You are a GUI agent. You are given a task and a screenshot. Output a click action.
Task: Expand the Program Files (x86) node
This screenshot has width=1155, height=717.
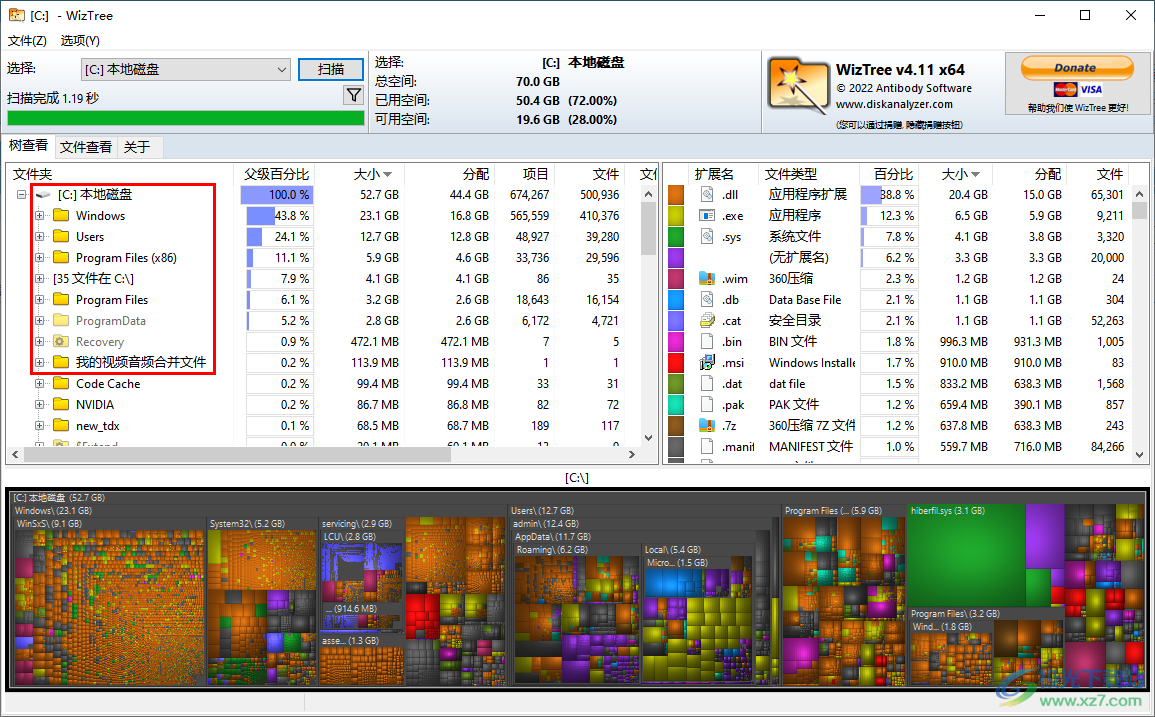tap(39, 257)
